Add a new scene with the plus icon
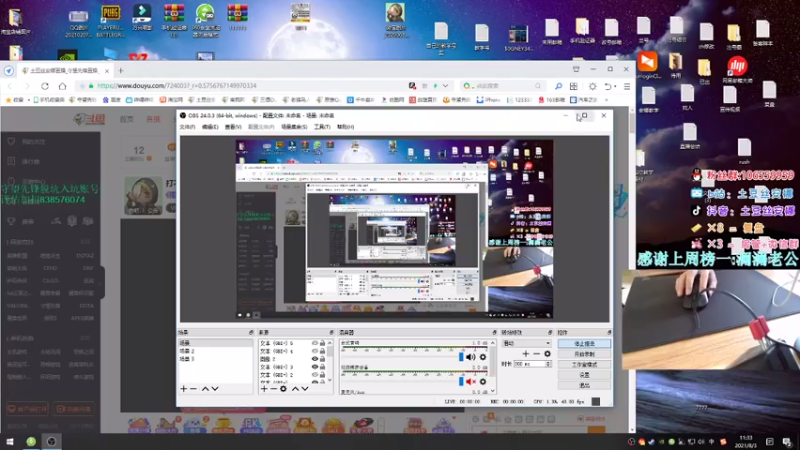The height and width of the screenshot is (450, 800). tap(184, 389)
